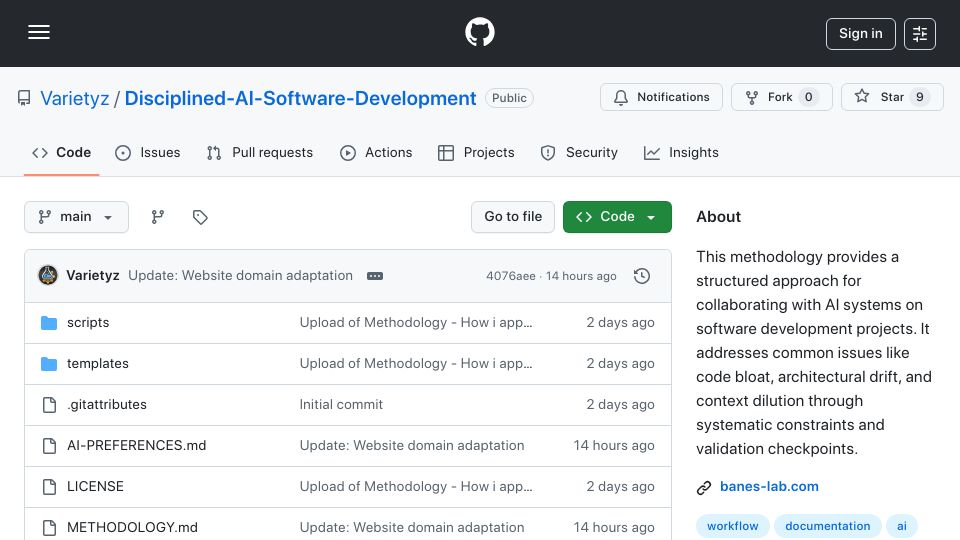960x540 pixels.
Task: Click the Star icon in Star button
Action: pos(861,96)
